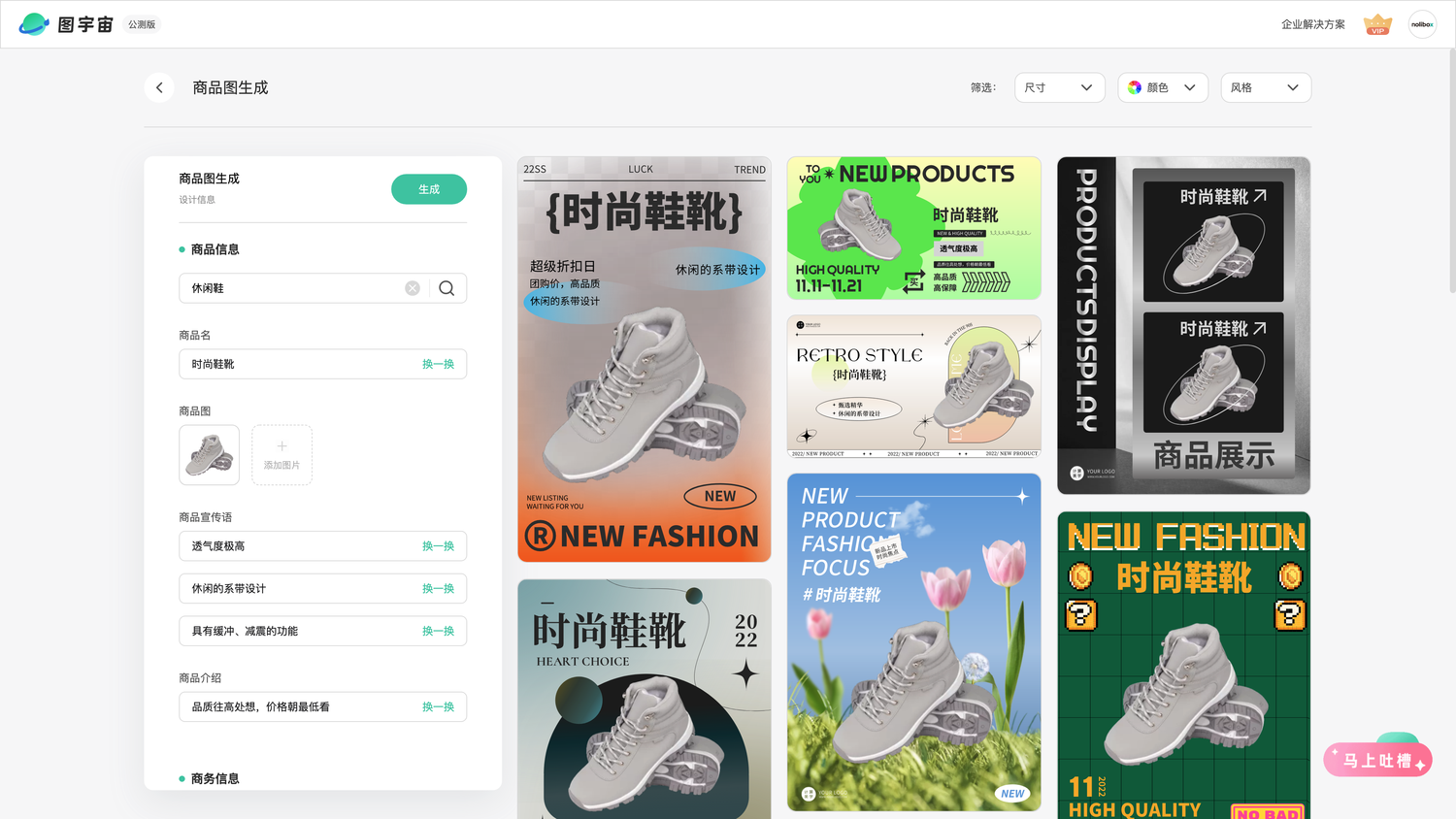Click the 商品图生成 page title

pos(230,87)
